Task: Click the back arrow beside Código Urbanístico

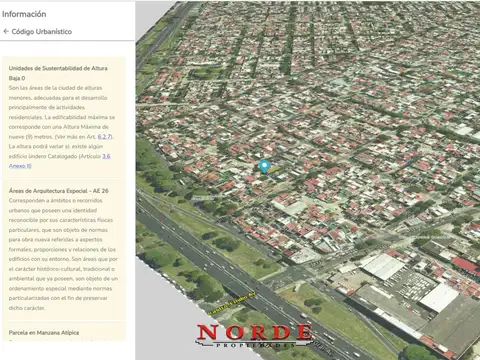Action: (6, 31)
